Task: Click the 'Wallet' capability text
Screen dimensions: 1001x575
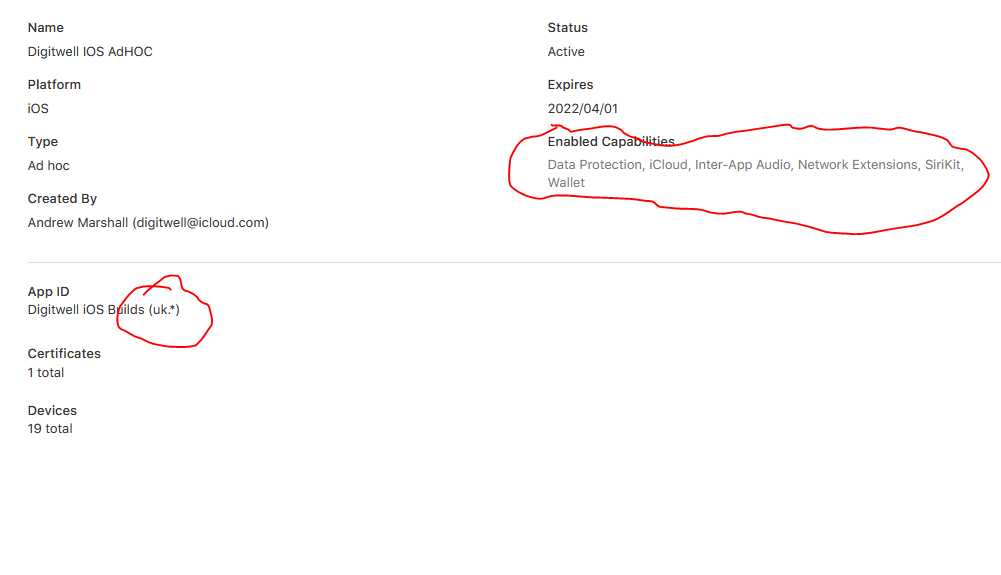Action: 566,183
